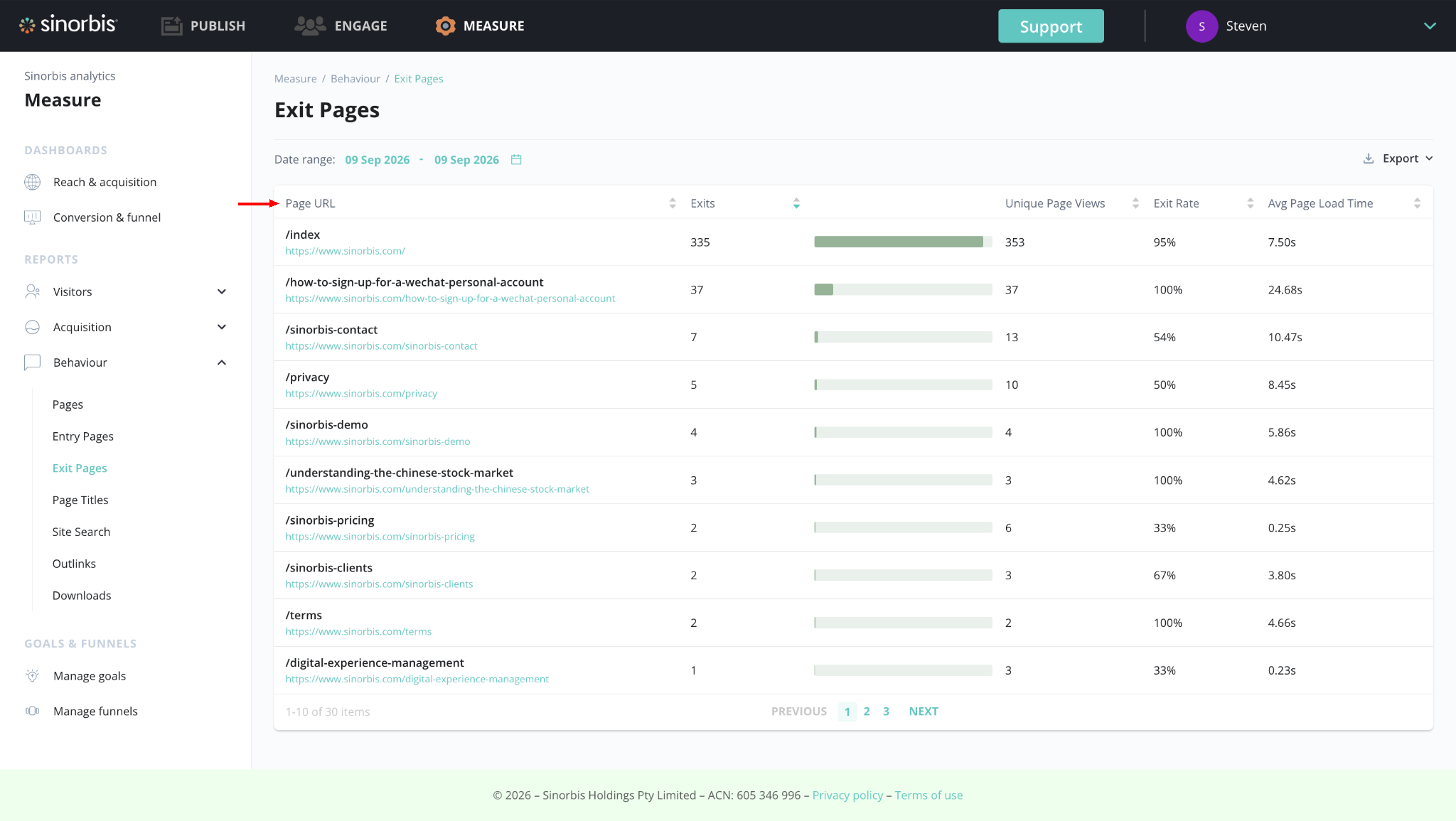
Task: Open the Site Search report
Action: 81,532
